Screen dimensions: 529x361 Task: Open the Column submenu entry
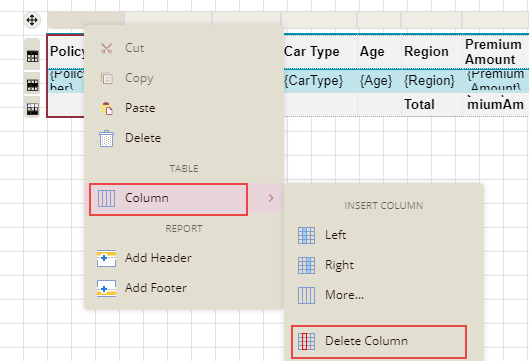click(x=184, y=198)
